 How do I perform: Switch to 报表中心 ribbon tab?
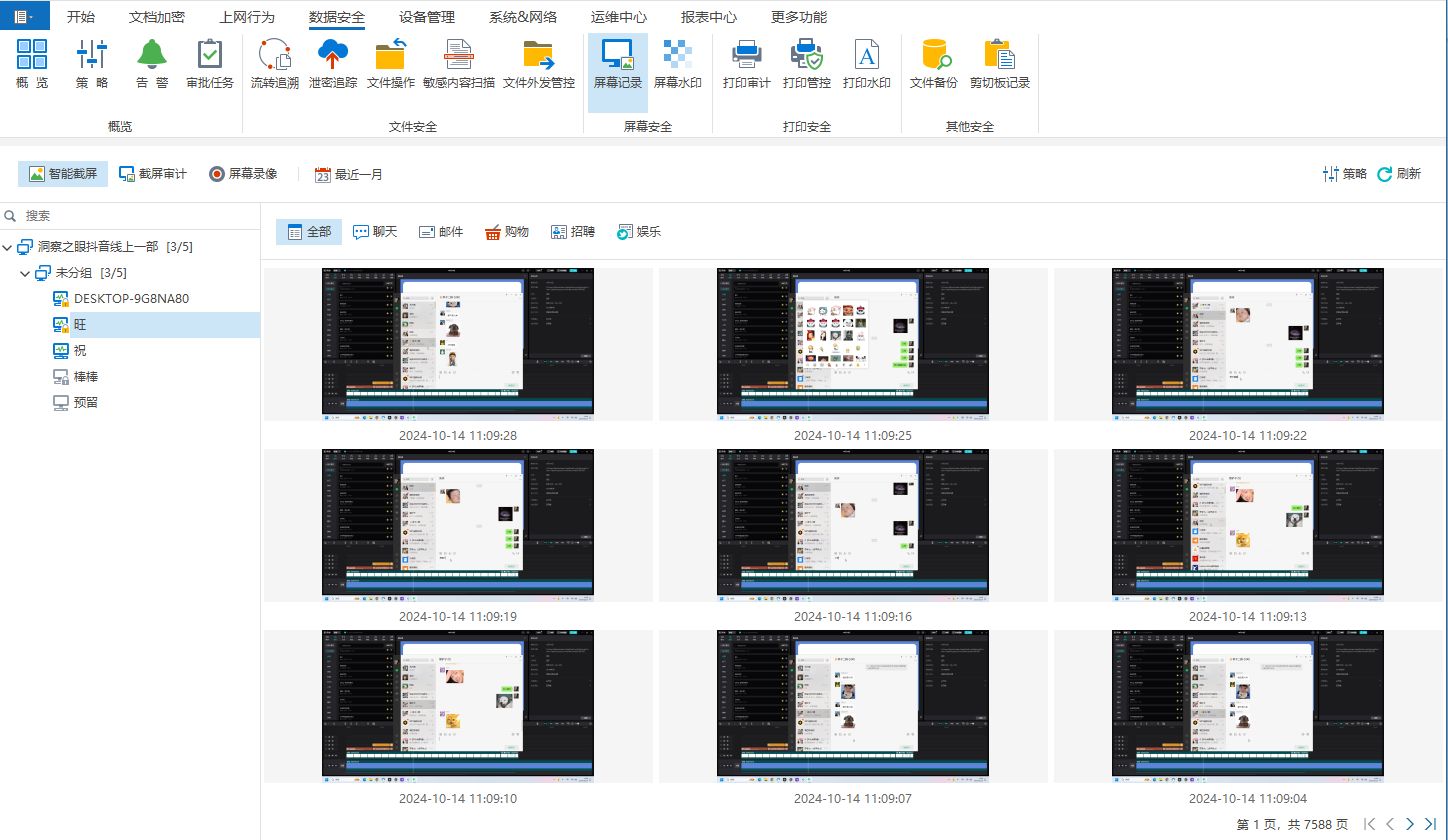coord(709,17)
